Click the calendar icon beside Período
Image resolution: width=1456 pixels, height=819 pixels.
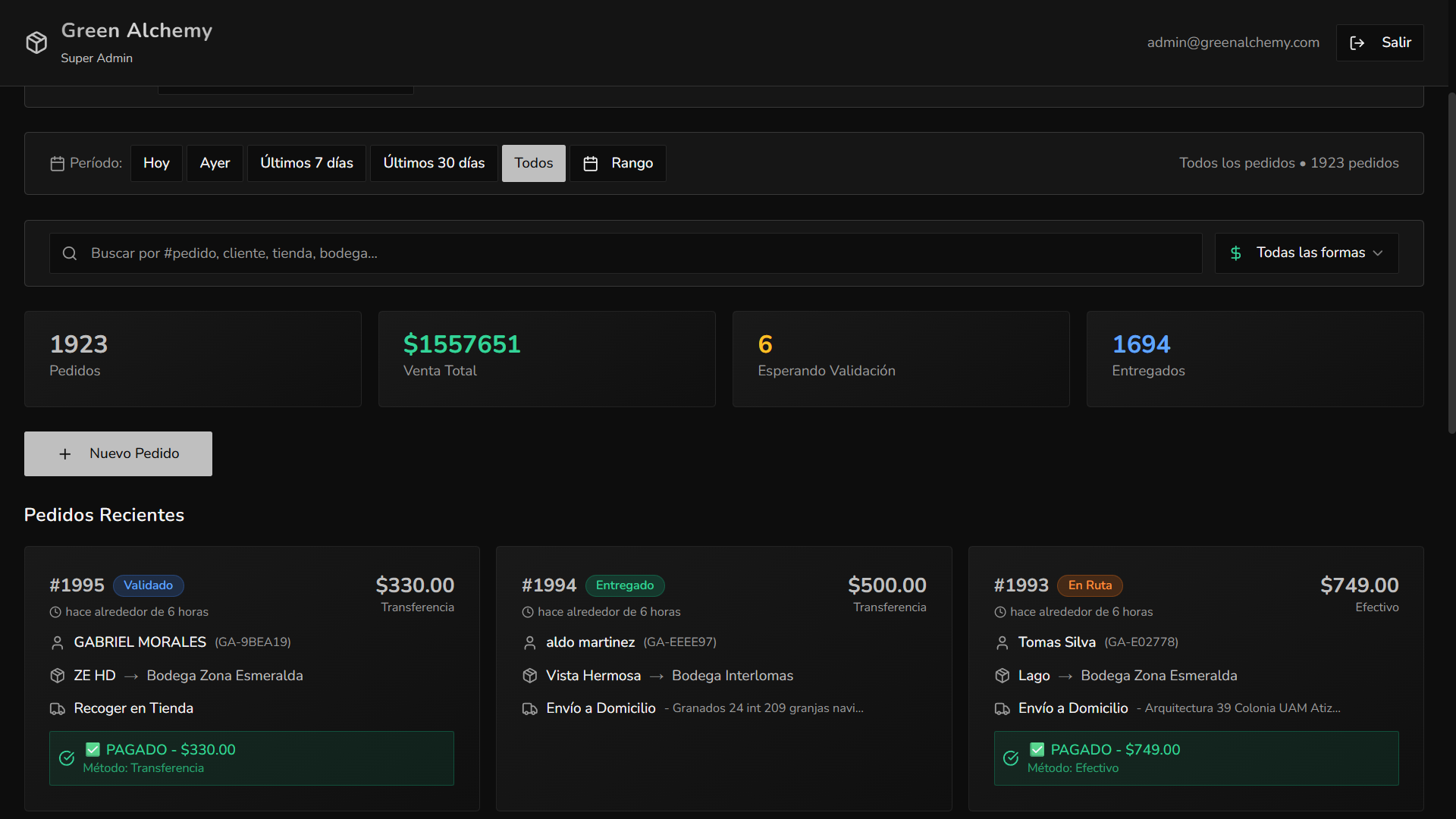point(57,164)
